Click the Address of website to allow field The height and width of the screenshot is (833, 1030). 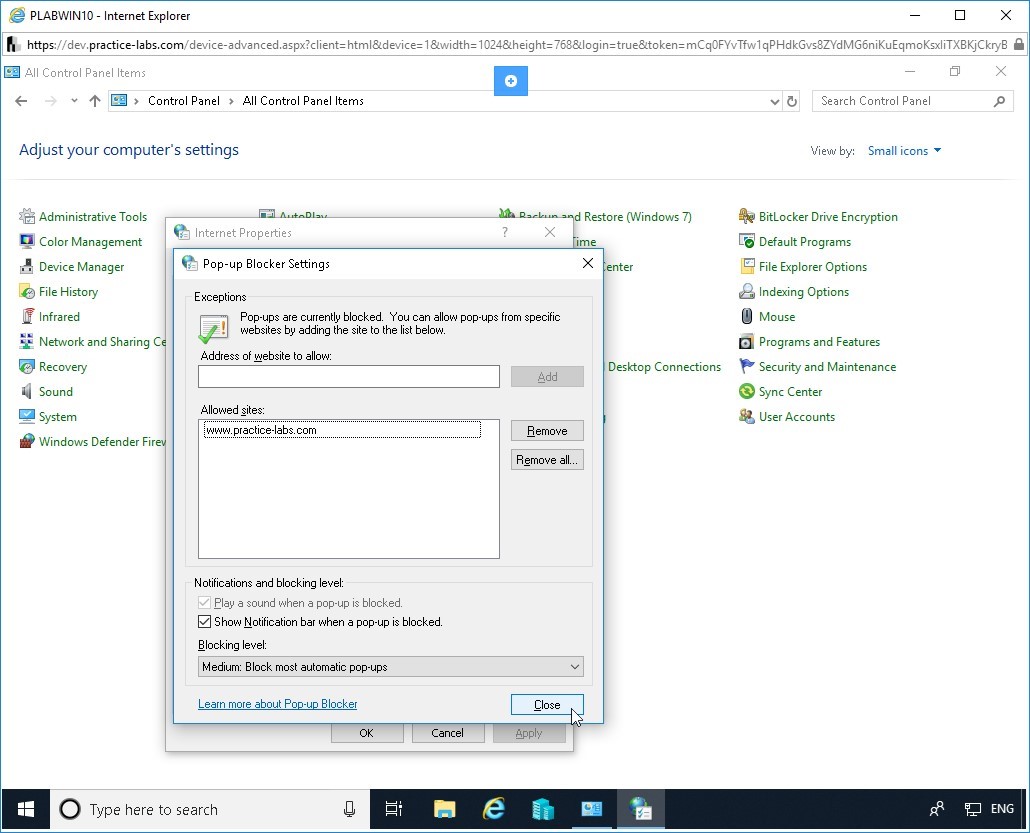point(349,376)
